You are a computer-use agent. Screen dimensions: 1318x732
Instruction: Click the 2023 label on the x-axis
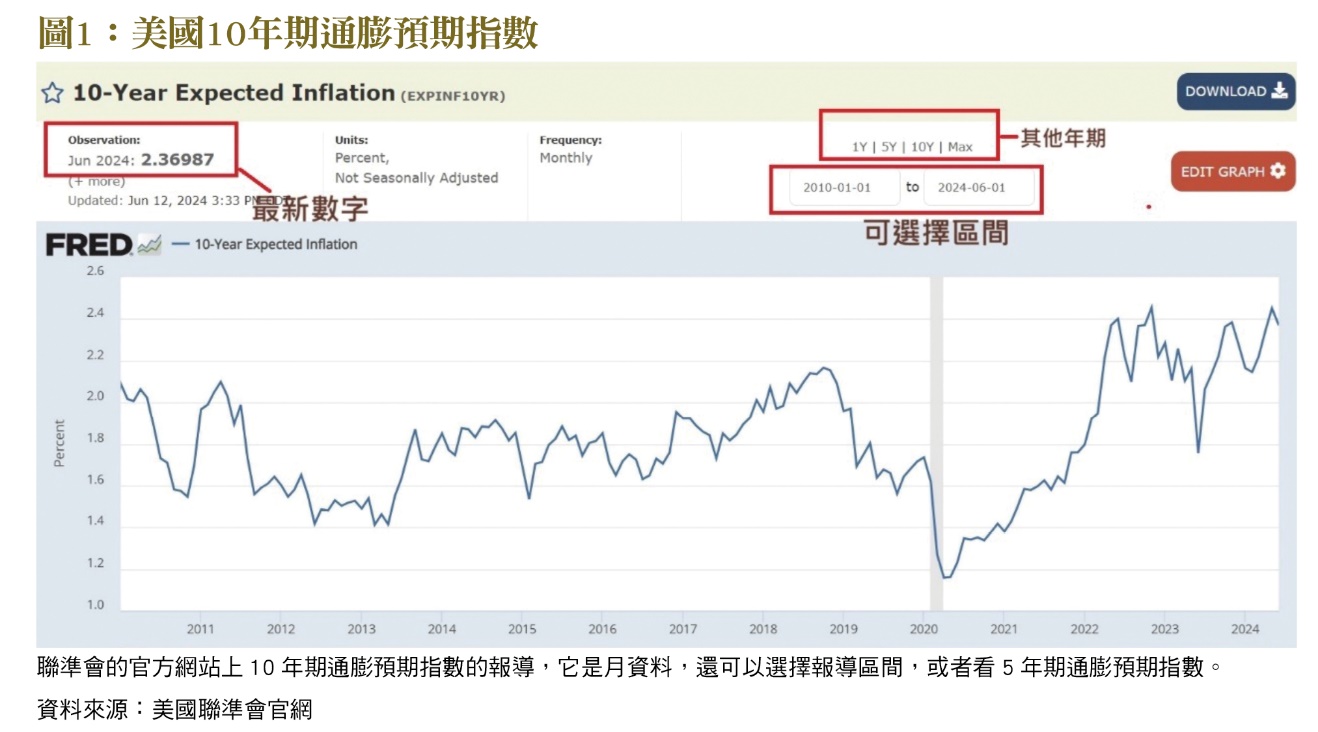click(x=1164, y=629)
